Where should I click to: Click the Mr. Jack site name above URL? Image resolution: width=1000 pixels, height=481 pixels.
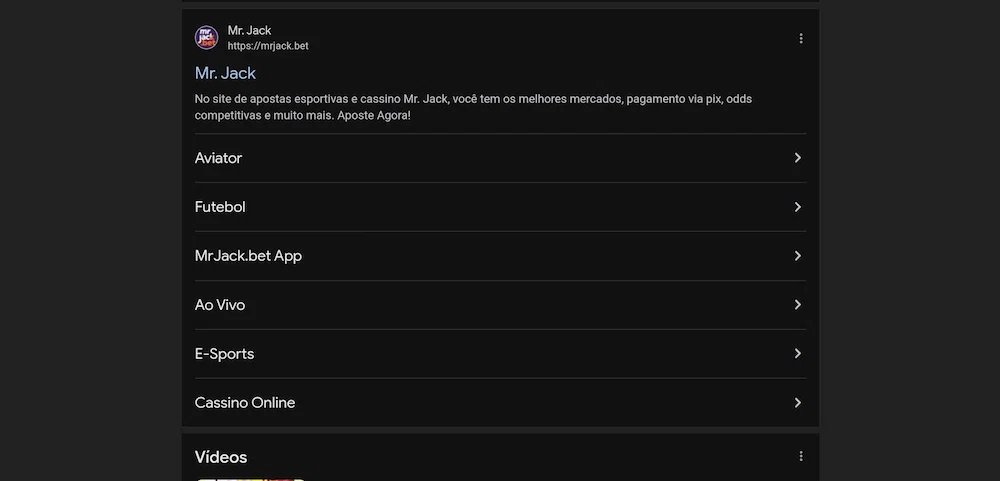(x=249, y=30)
